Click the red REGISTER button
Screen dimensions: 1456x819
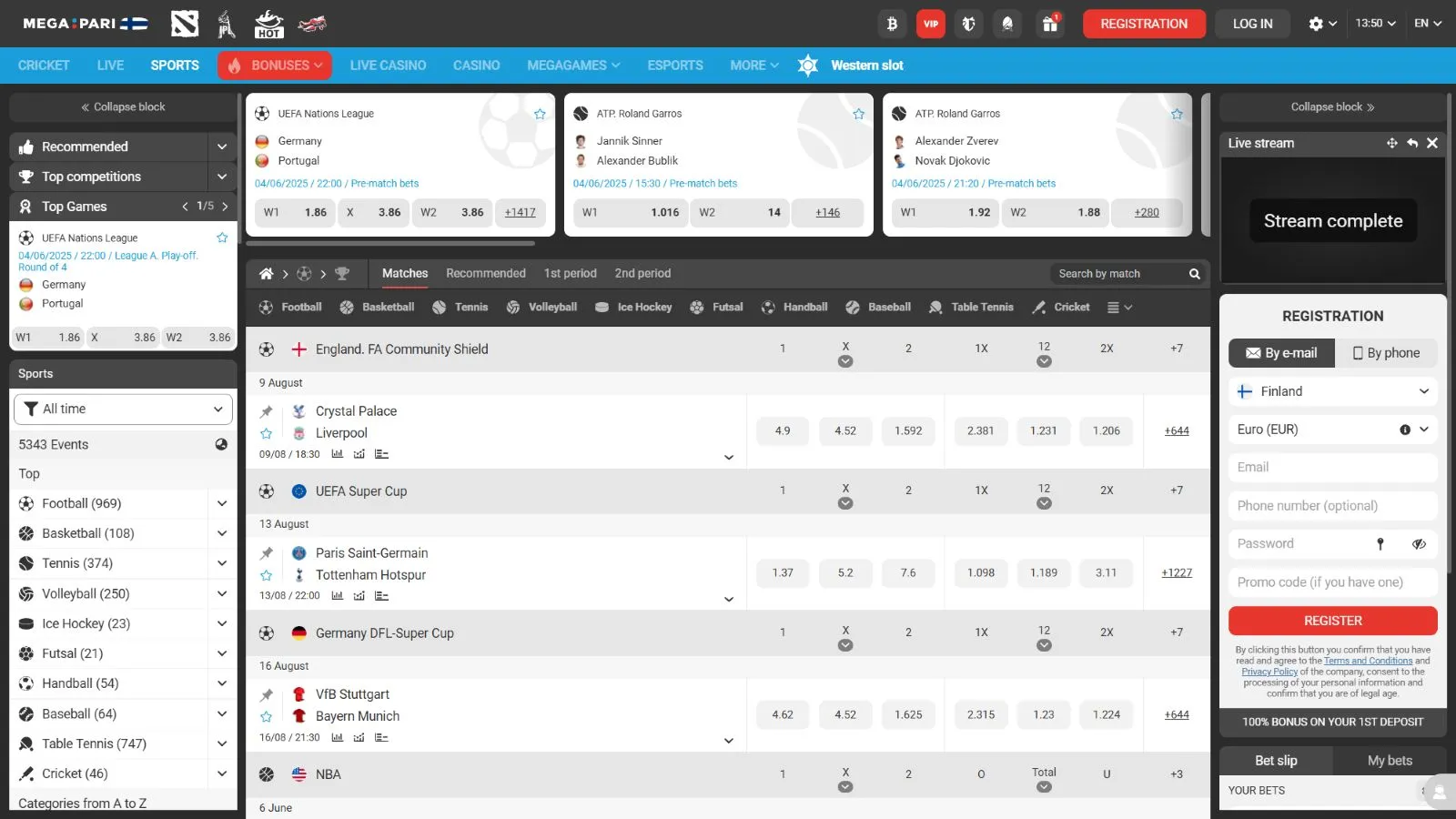click(1332, 621)
